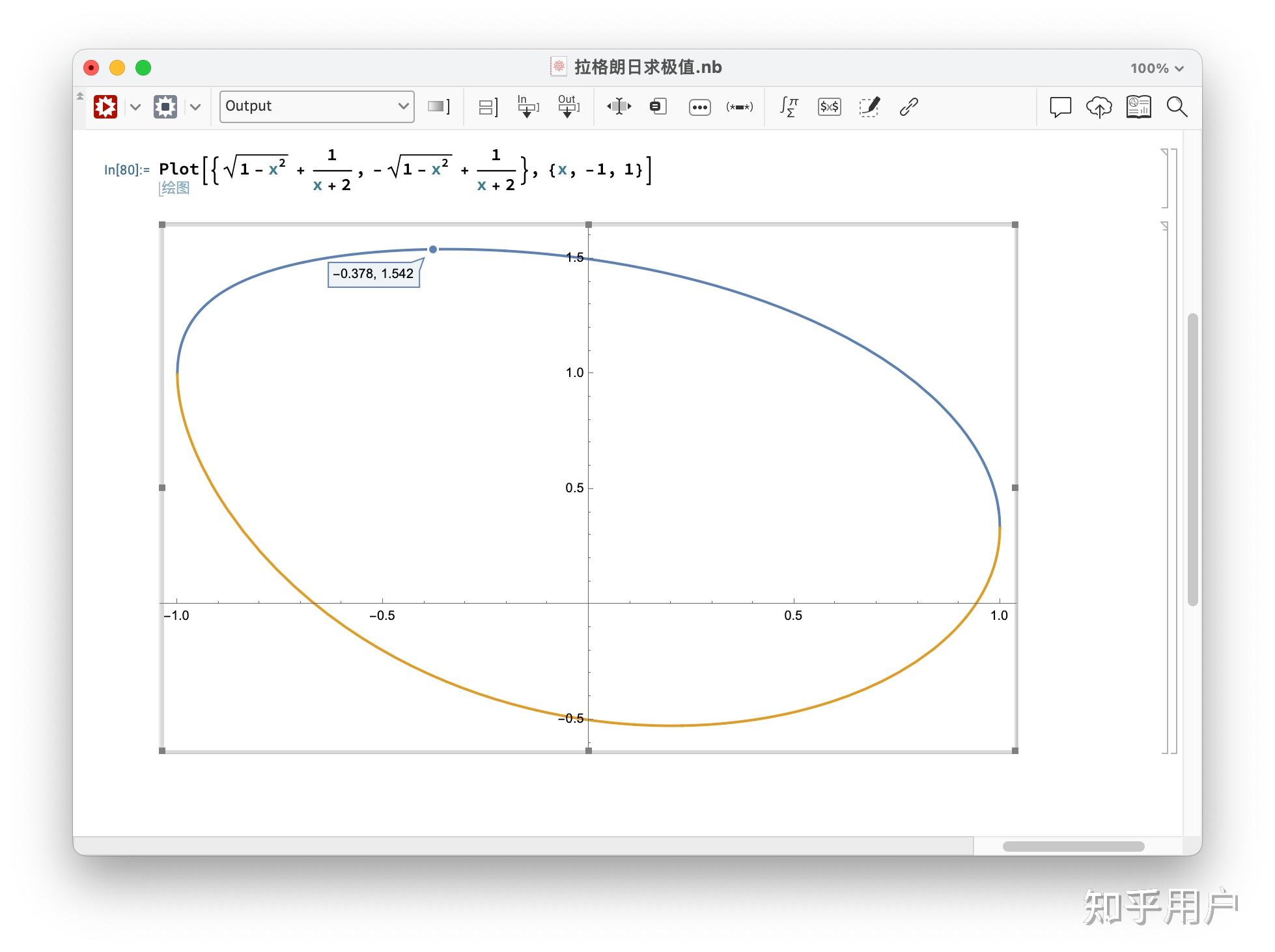Screen dimensions: 1275x952
Task: Open the Output cell style dropdown
Action: [316, 107]
